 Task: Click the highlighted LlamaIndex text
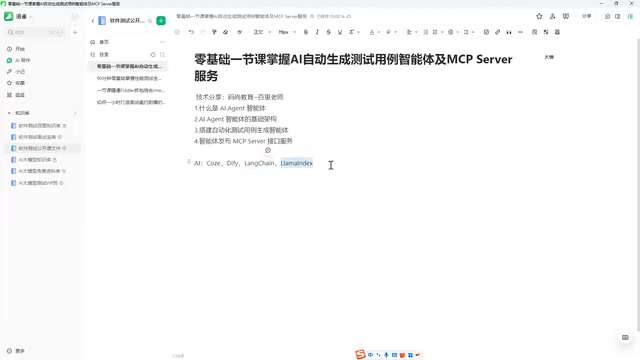(x=297, y=163)
